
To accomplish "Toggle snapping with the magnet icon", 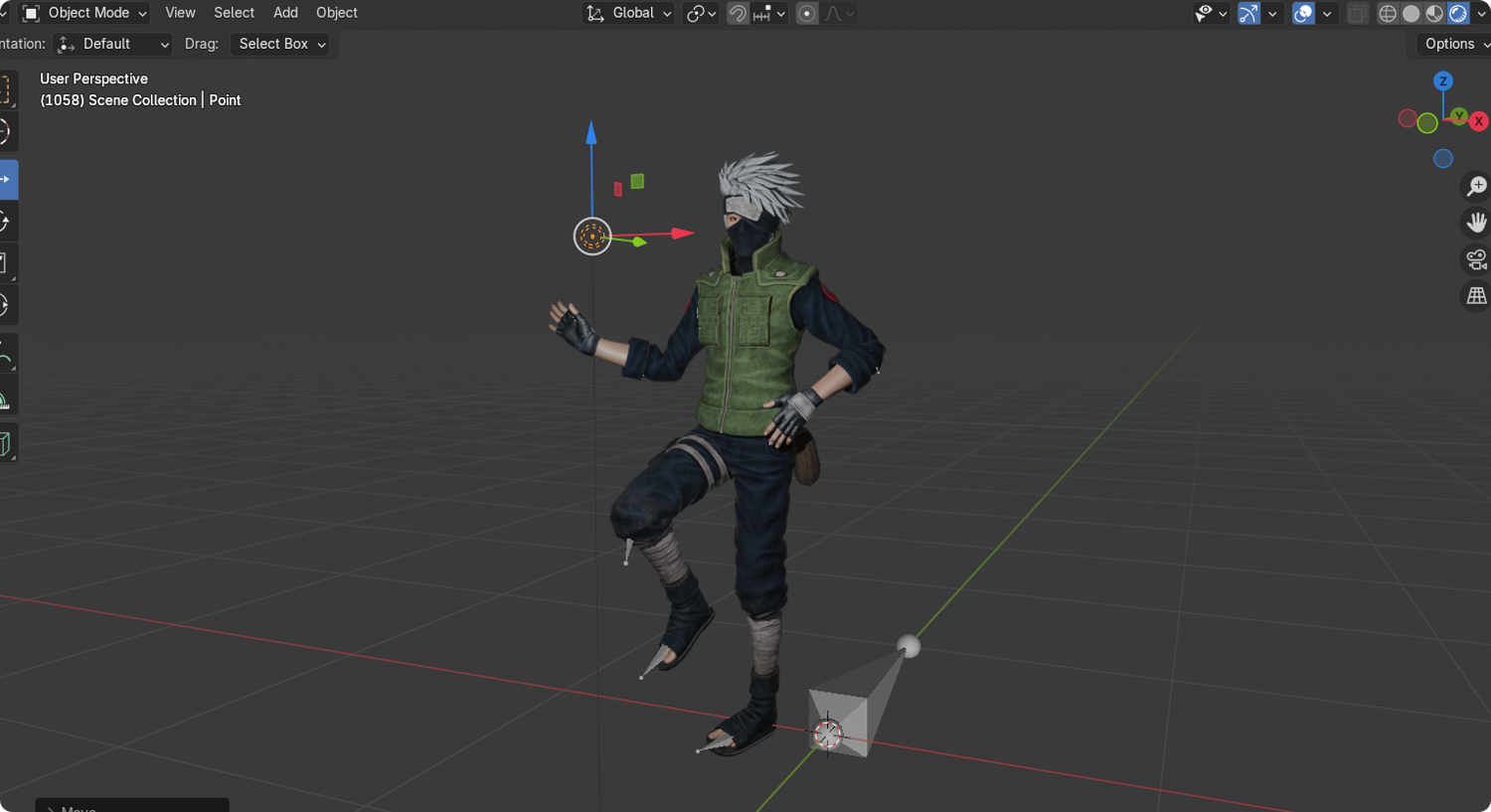I will coord(738,14).
